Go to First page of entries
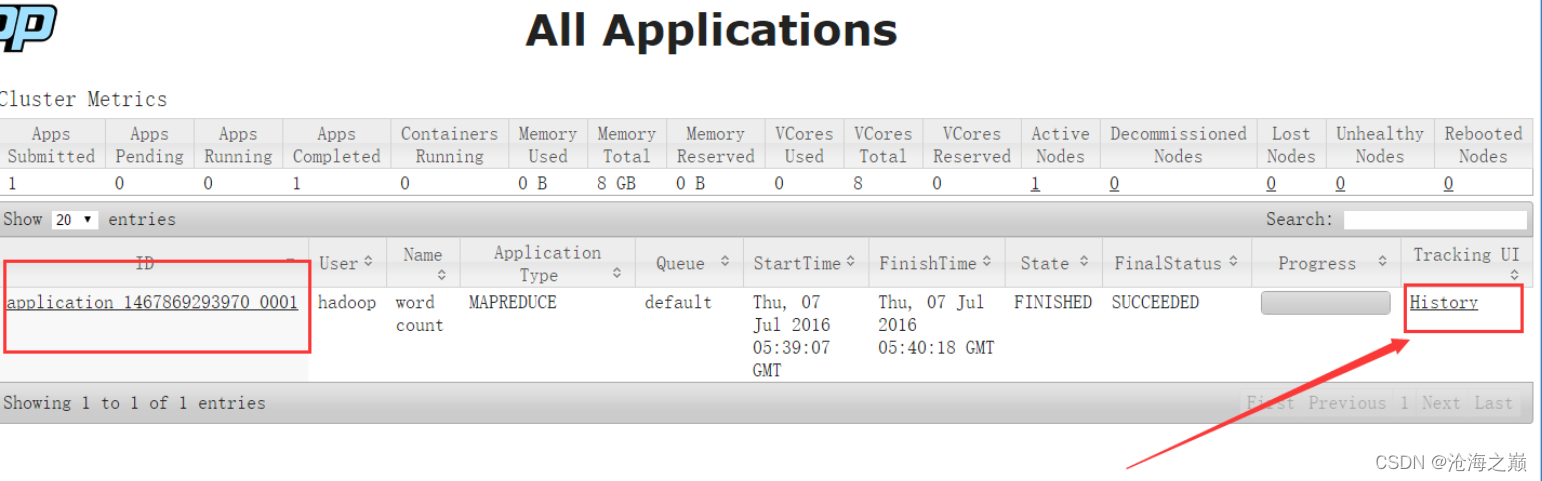1542x481 pixels. click(x=1270, y=403)
